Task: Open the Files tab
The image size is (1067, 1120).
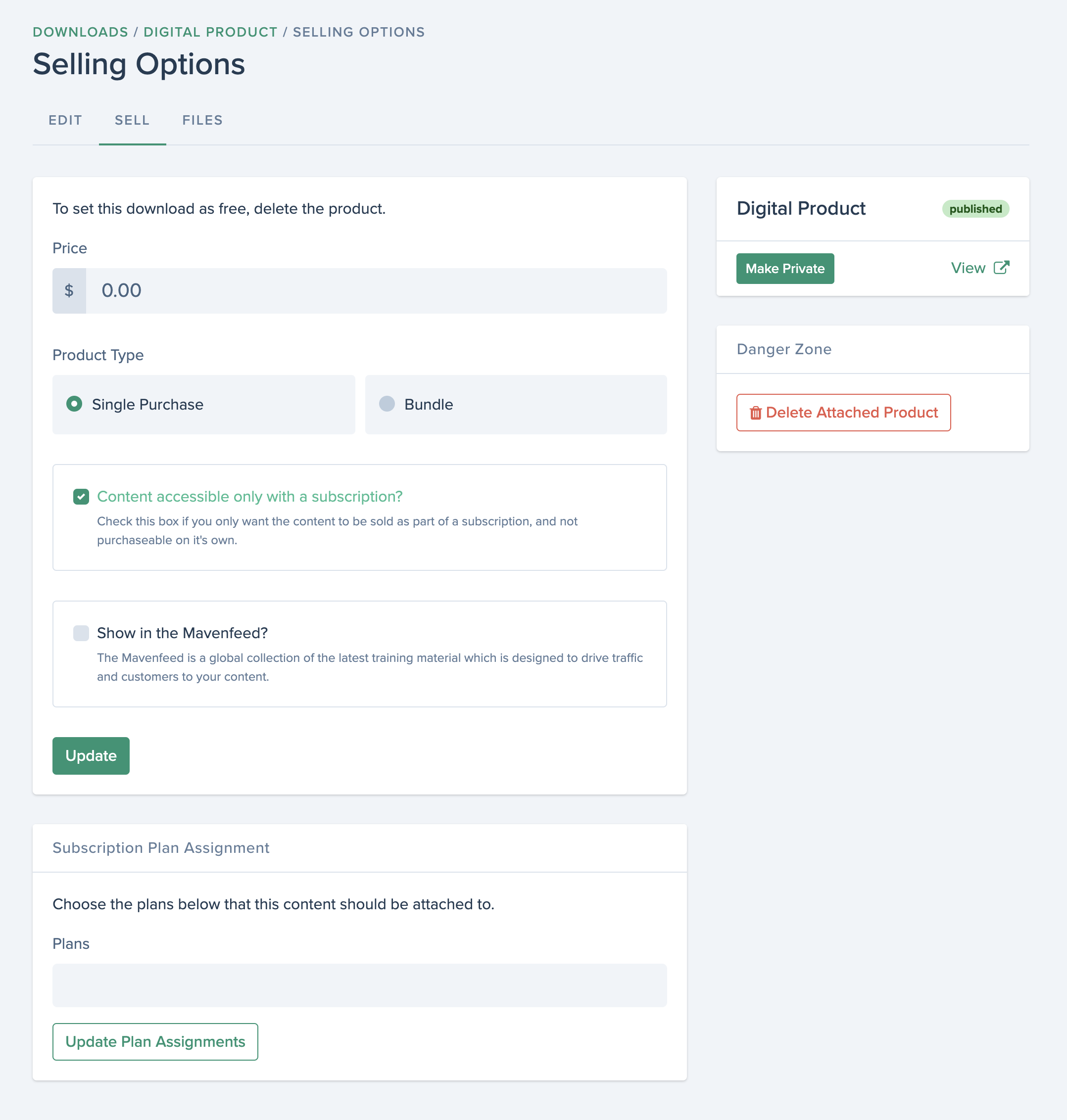Action: point(202,121)
